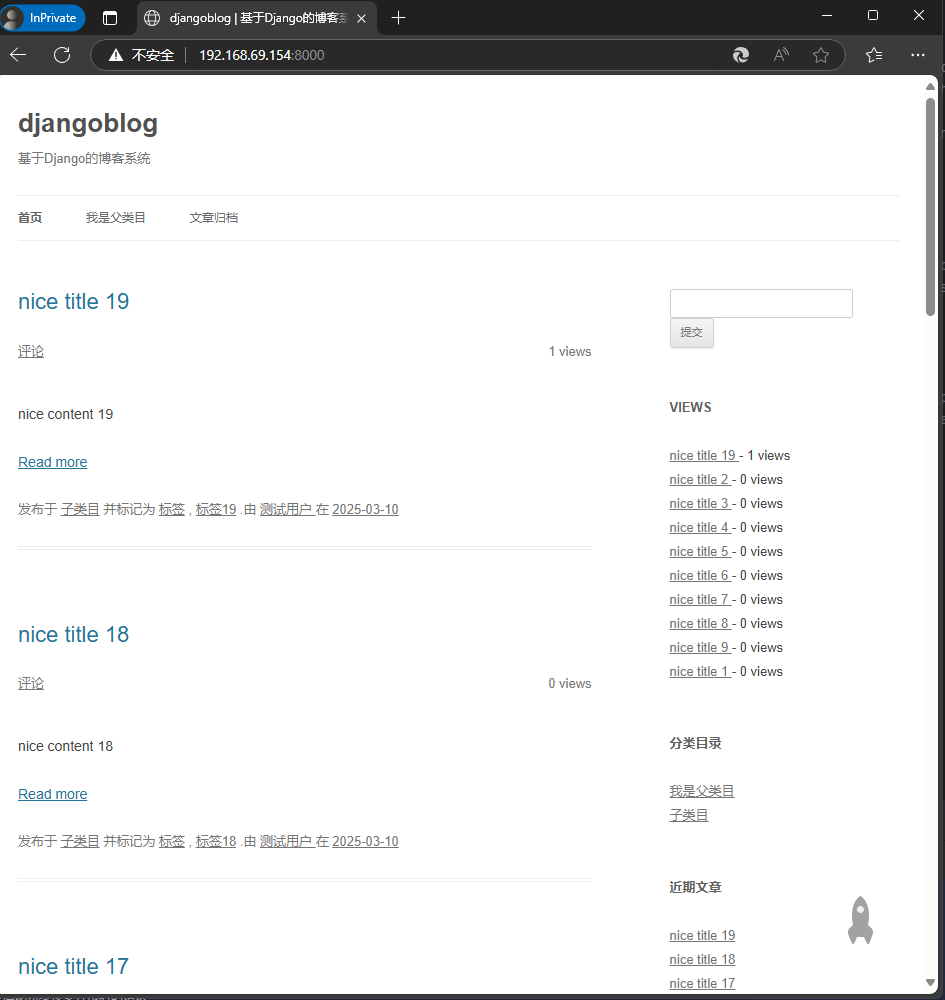Click 测试用户 author link in post 19 footer

point(286,510)
